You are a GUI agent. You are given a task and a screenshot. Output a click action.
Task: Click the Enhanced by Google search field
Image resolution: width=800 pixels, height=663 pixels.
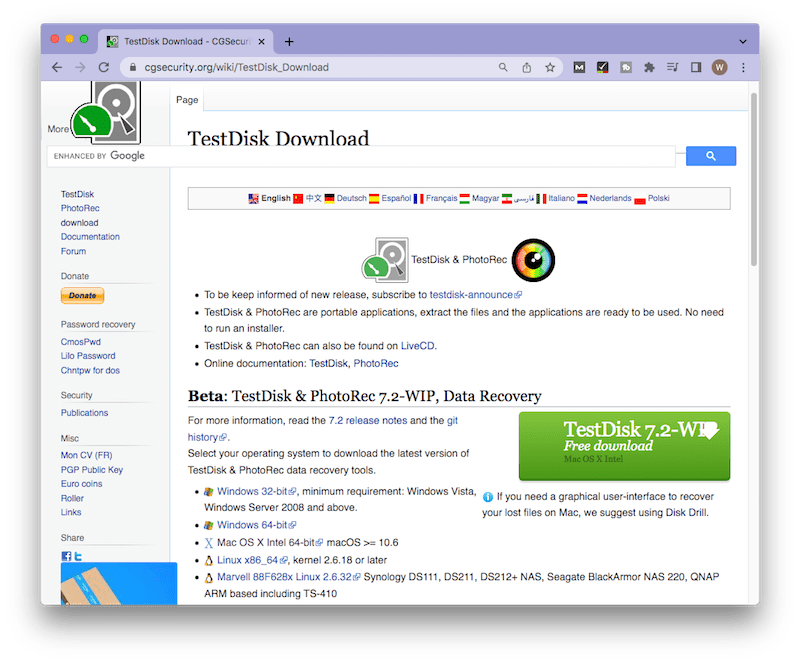click(361, 156)
